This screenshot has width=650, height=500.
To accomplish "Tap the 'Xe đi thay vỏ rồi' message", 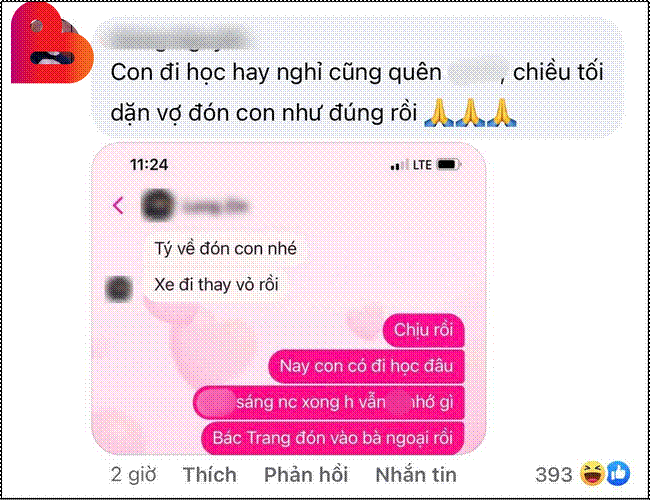I will [216, 285].
